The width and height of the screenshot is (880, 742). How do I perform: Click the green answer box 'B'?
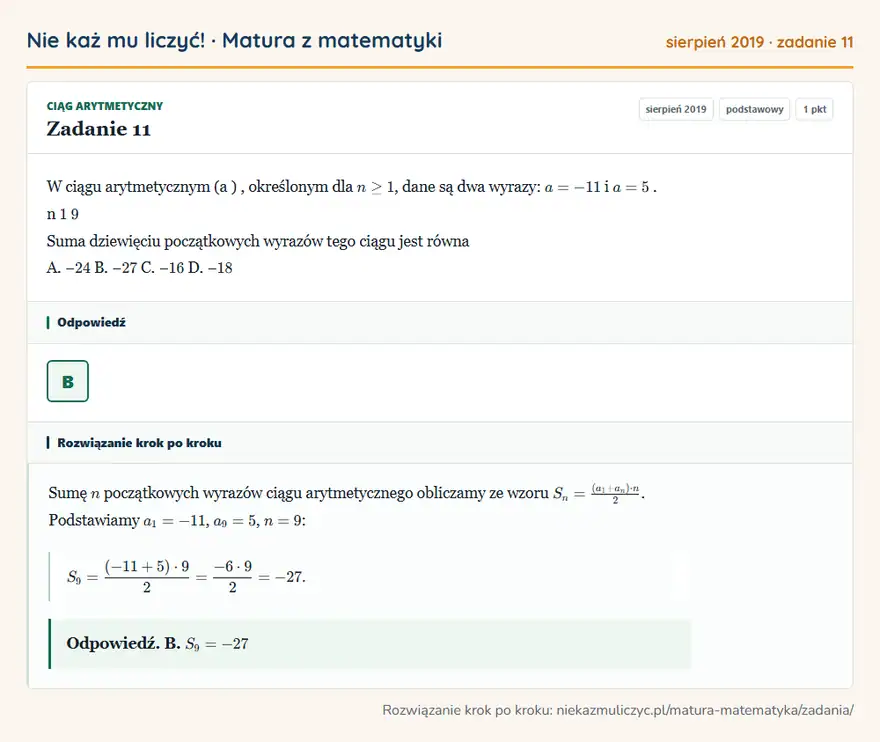coord(67,381)
